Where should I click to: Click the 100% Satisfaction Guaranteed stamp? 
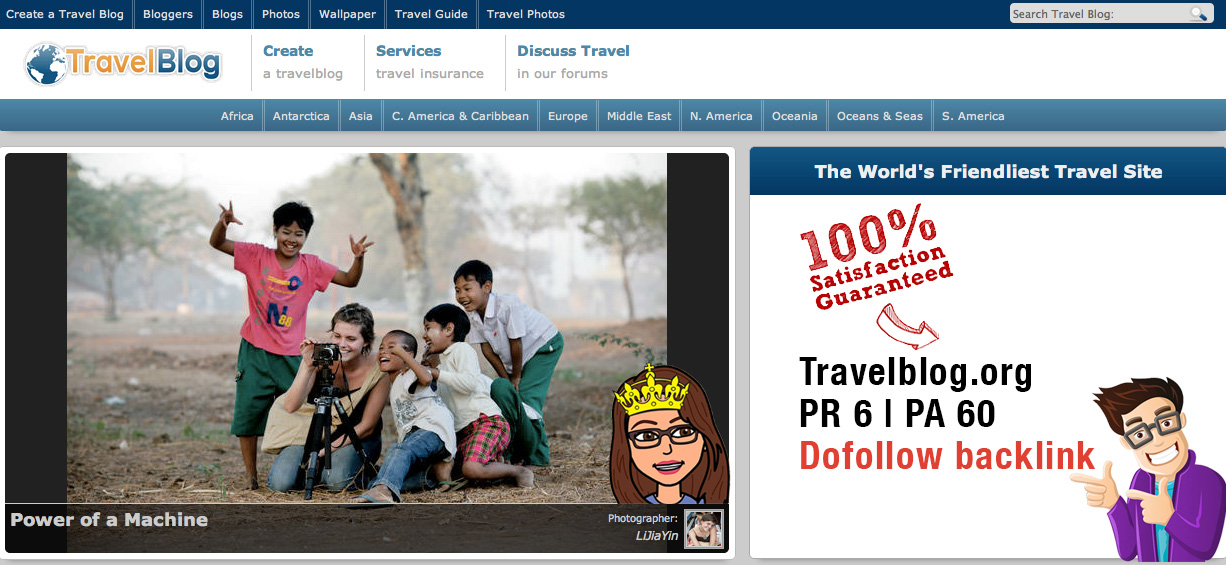pyautogui.click(x=874, y=259)
